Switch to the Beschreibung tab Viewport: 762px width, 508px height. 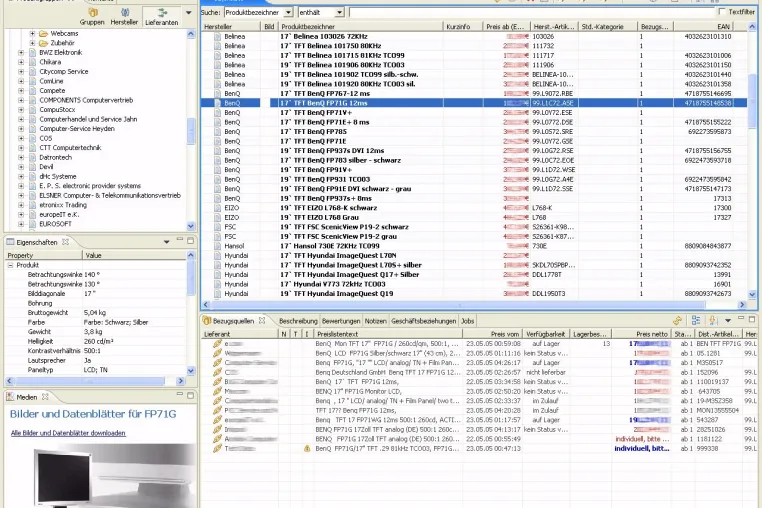(298, 321)
